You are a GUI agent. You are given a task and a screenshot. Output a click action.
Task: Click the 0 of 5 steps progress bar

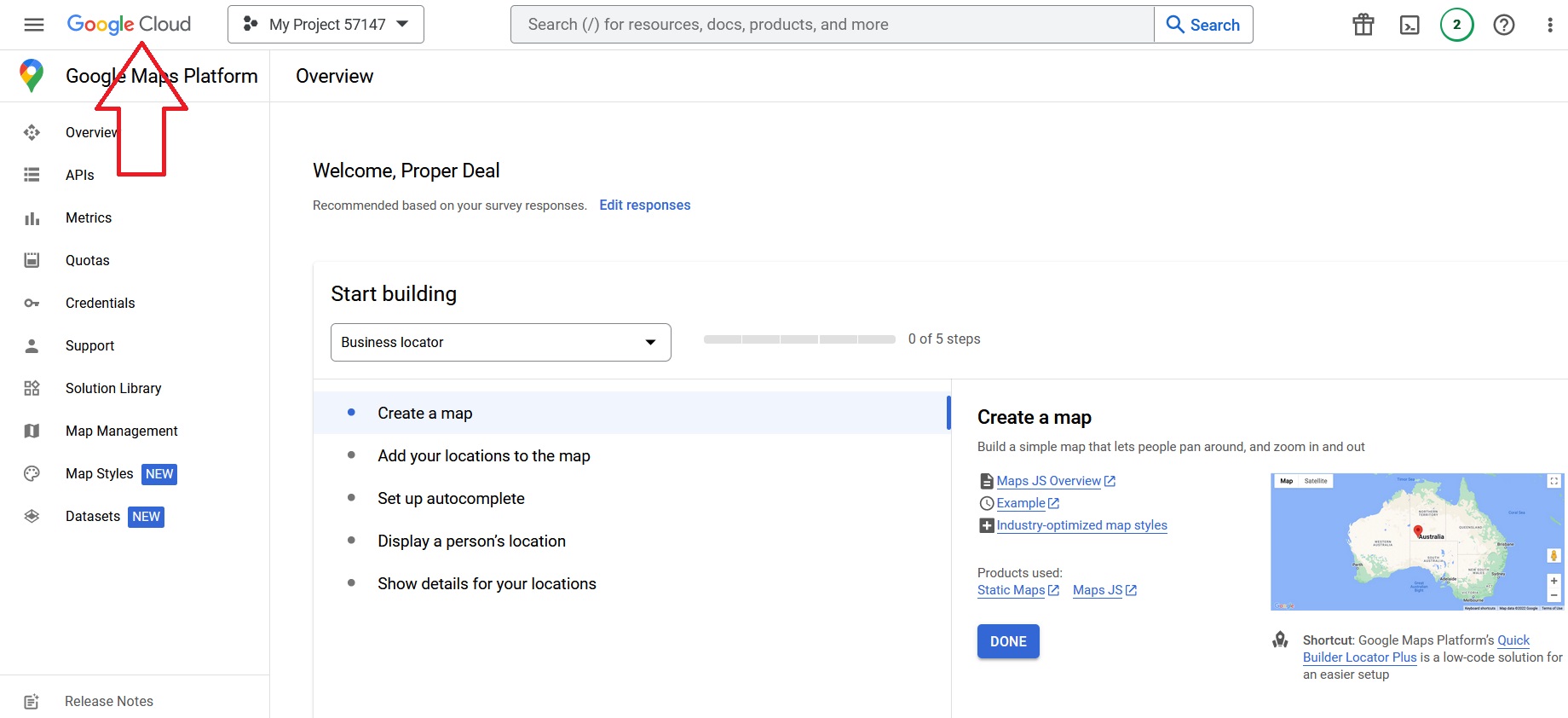pyautogui.click(x=799, y=339)
